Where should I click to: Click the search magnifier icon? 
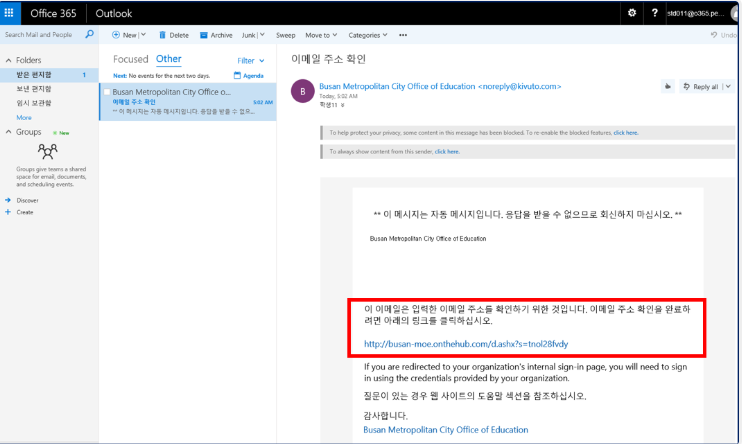[89, 34]
